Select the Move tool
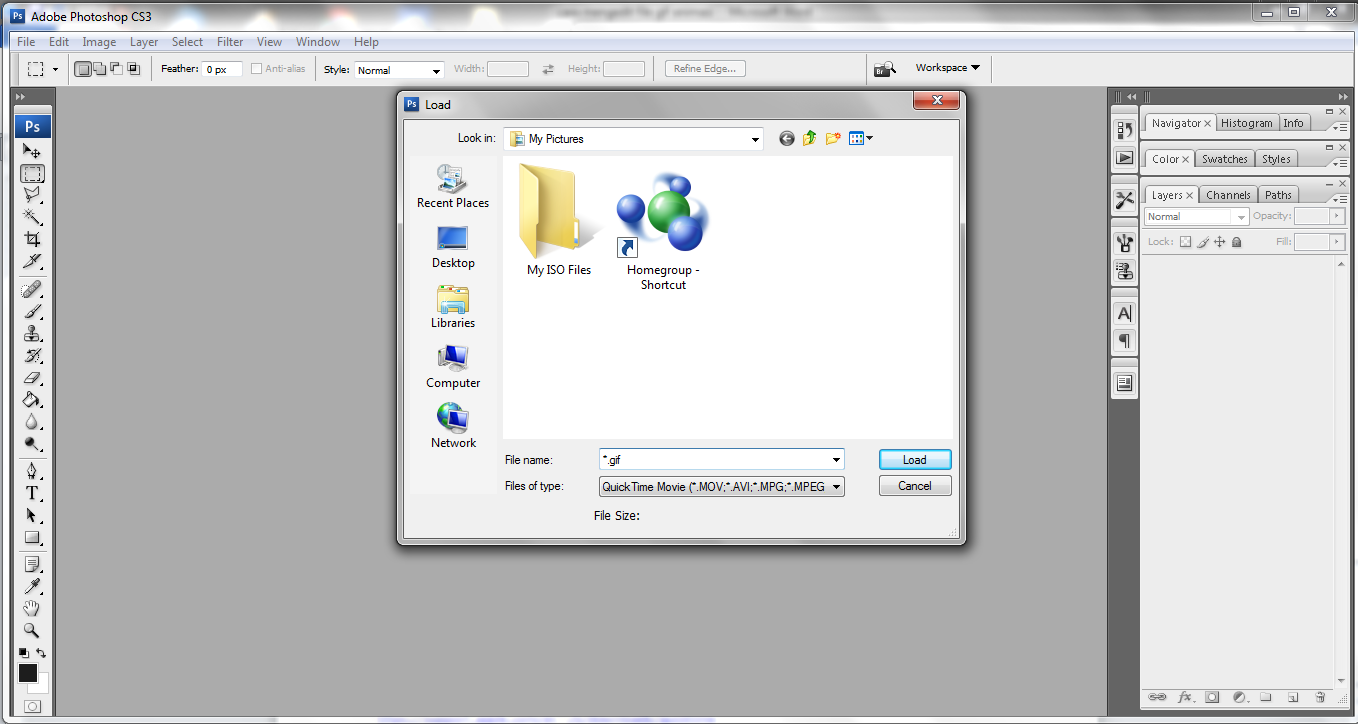The height and width of the screenshot is (724, 1358). coord(32,151)
